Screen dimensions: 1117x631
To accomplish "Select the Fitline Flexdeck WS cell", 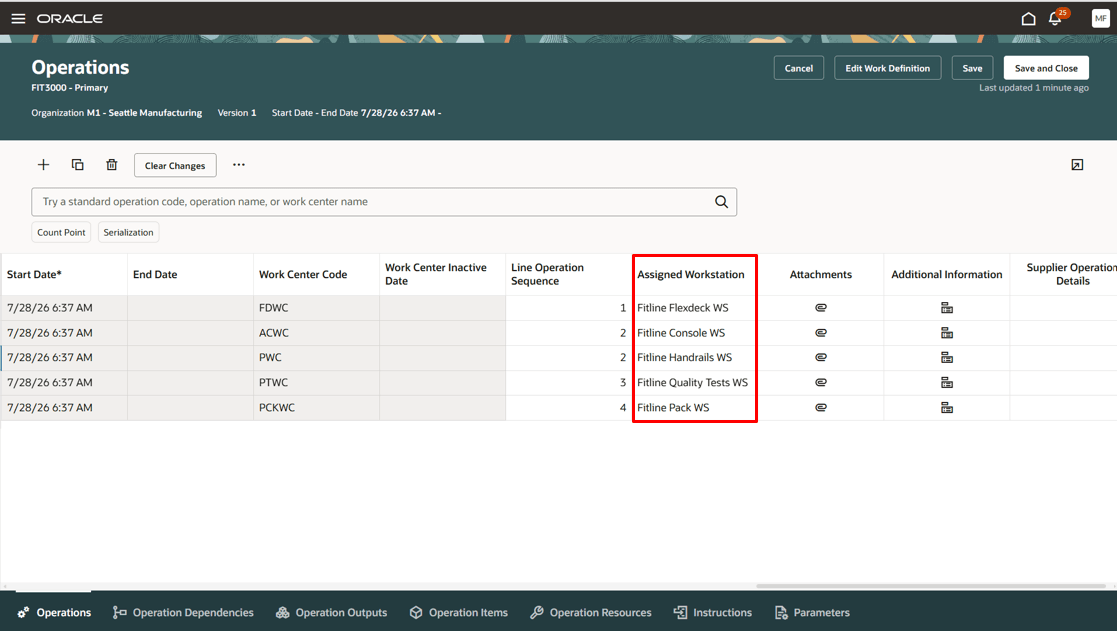I will pos(695,308).
